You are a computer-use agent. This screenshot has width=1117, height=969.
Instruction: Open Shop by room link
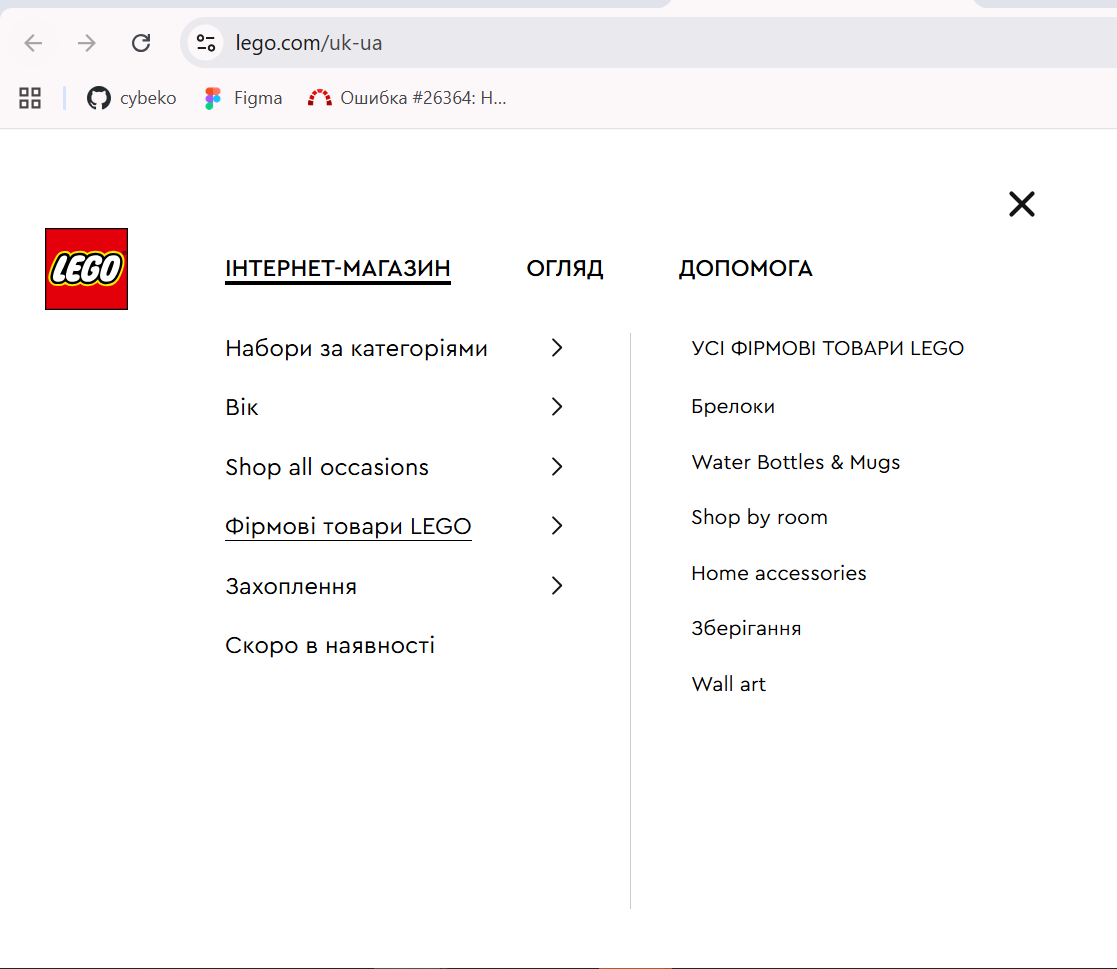click(759, 517)
